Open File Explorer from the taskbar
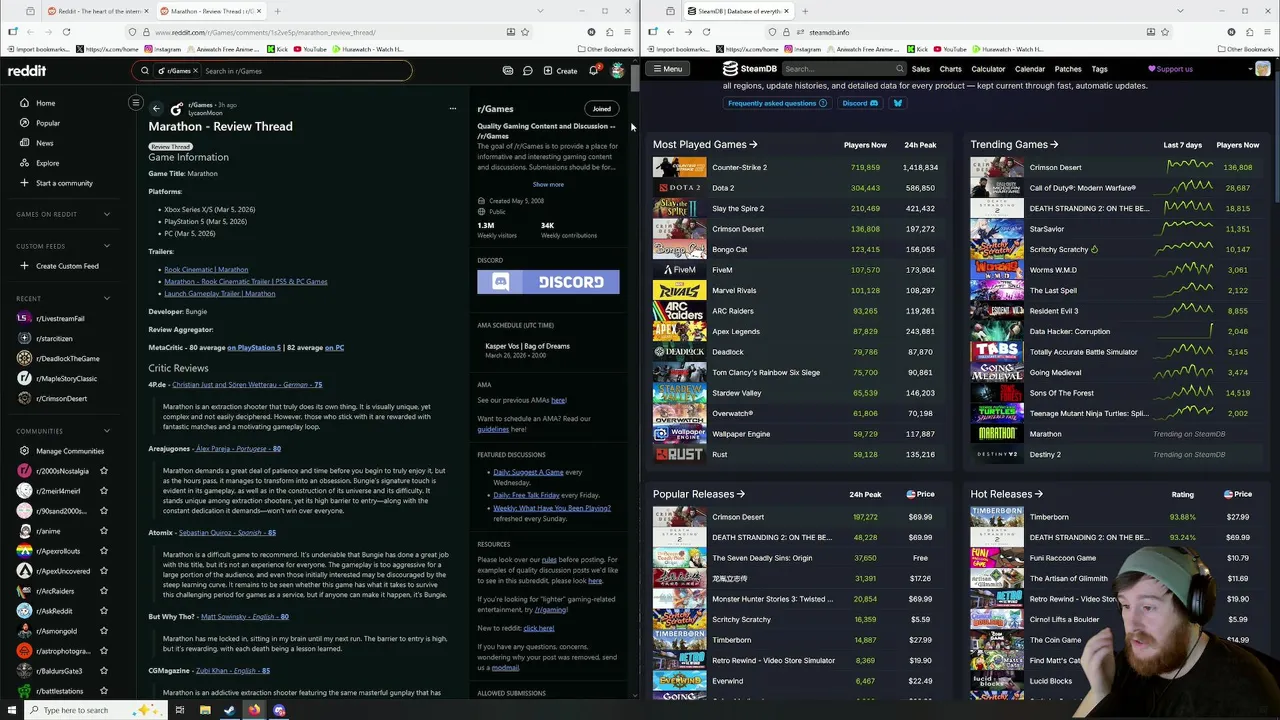 tap(205, 710)
